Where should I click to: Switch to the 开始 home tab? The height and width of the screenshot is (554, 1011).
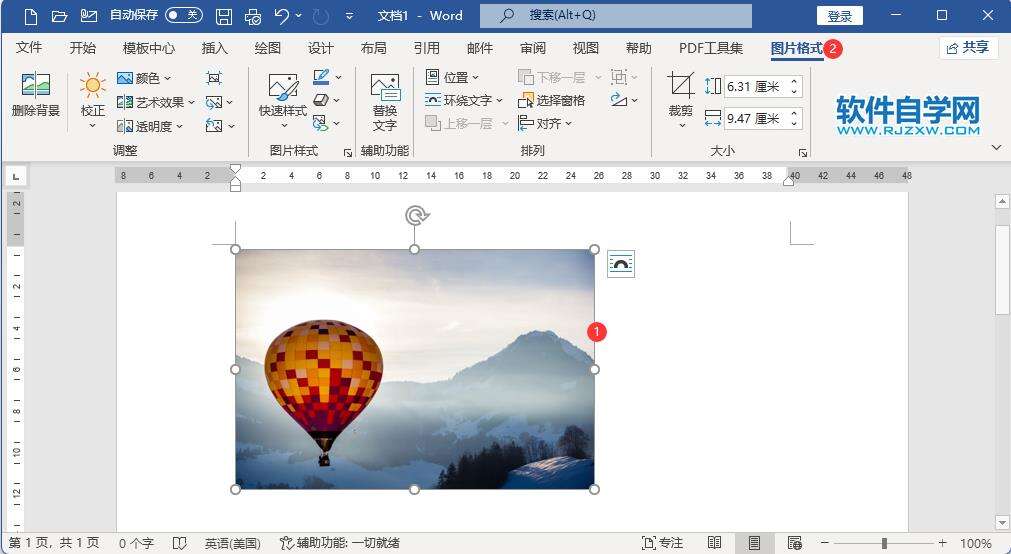point(83,48)
